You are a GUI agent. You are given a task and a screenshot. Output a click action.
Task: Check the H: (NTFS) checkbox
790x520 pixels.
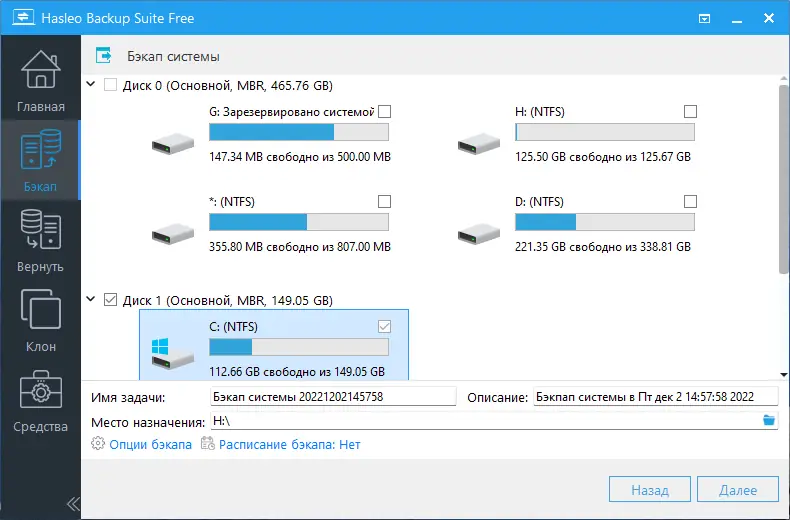click(x=690, y=111)
